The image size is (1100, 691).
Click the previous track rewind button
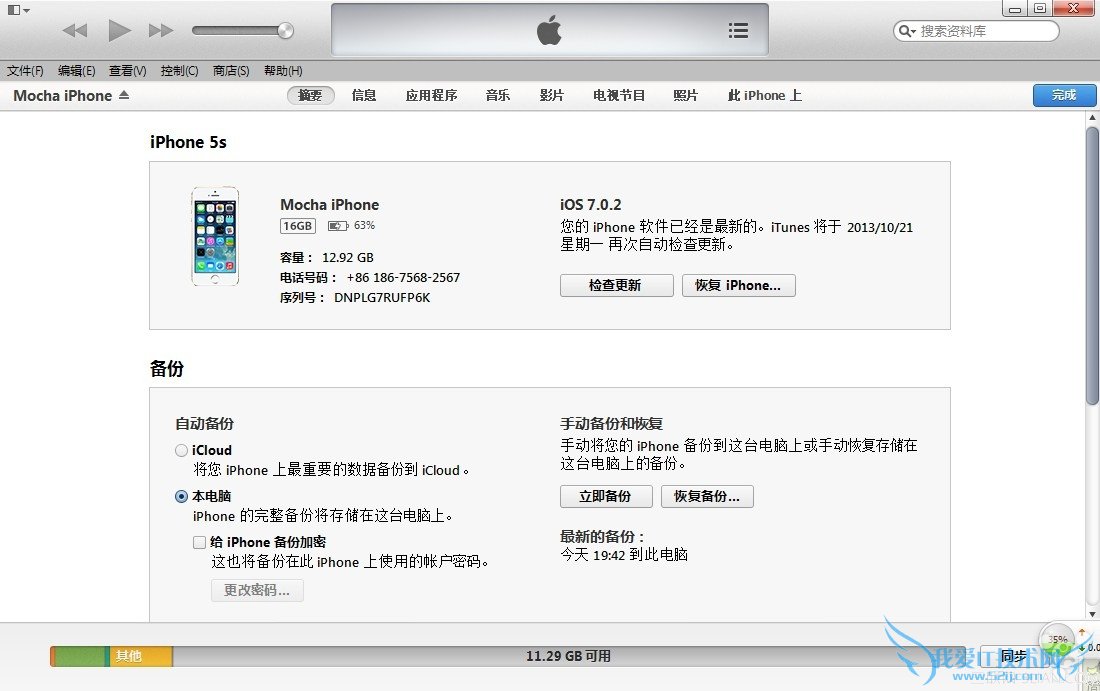[x=74, y=30]
